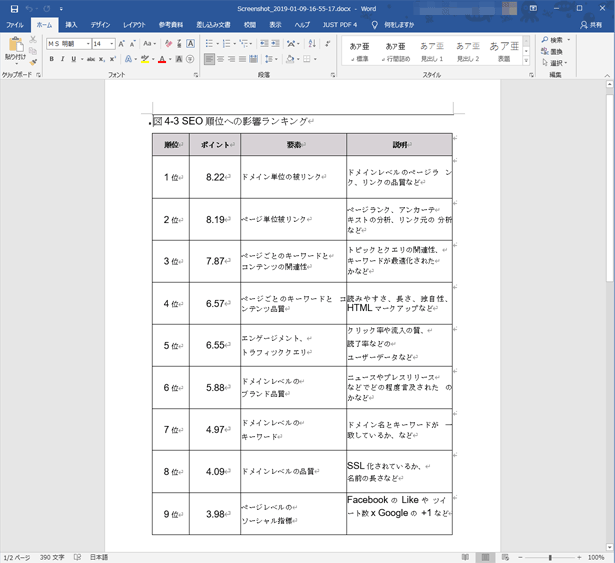615x563 pixels.
Task: Click the 選択 (Select) button
Action: click(x=555, y=63)
